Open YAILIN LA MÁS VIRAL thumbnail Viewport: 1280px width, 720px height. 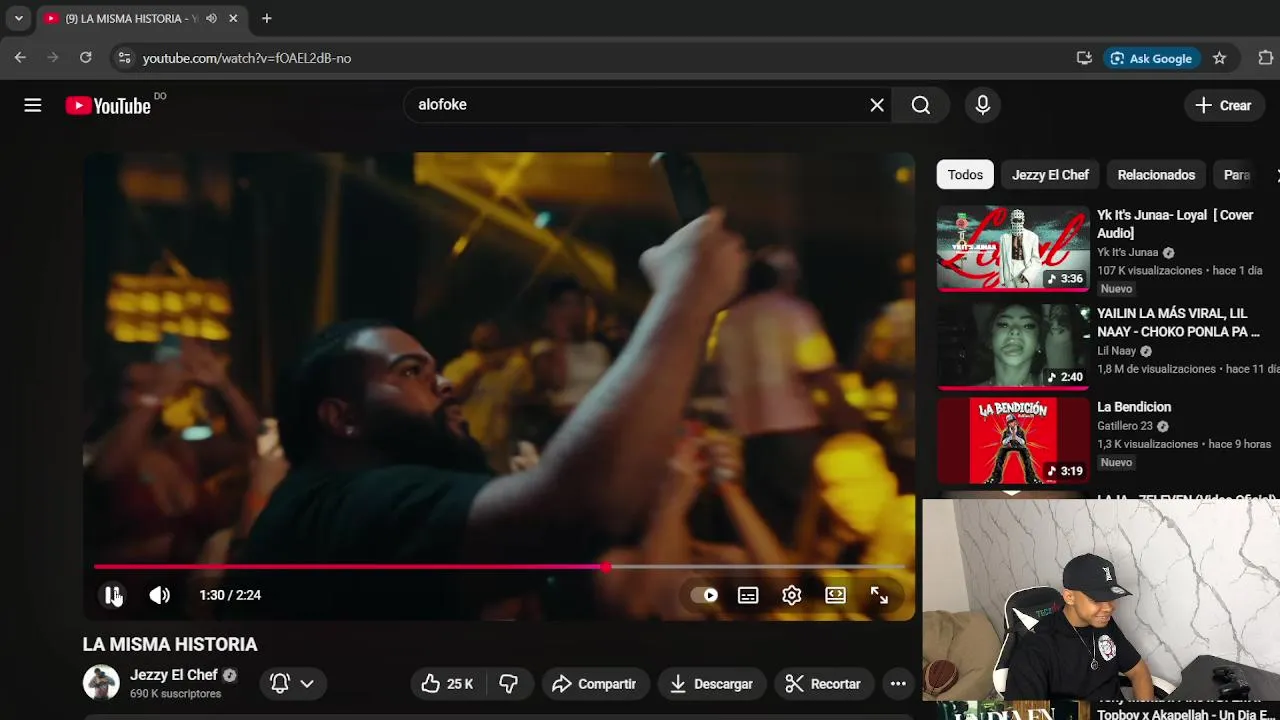click(1013, 347)
